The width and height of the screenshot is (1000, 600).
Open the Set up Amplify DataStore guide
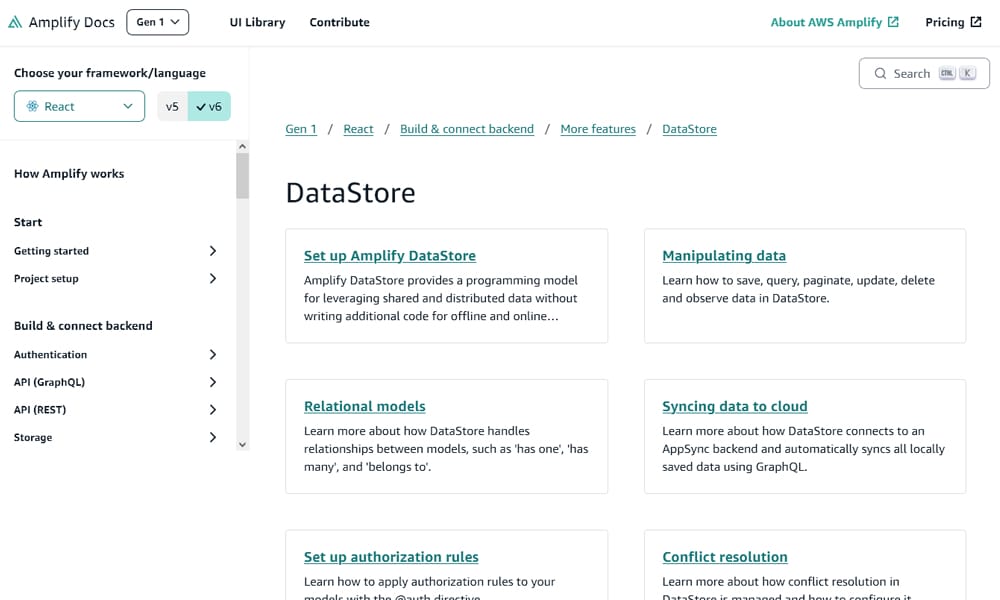(390, 255)
